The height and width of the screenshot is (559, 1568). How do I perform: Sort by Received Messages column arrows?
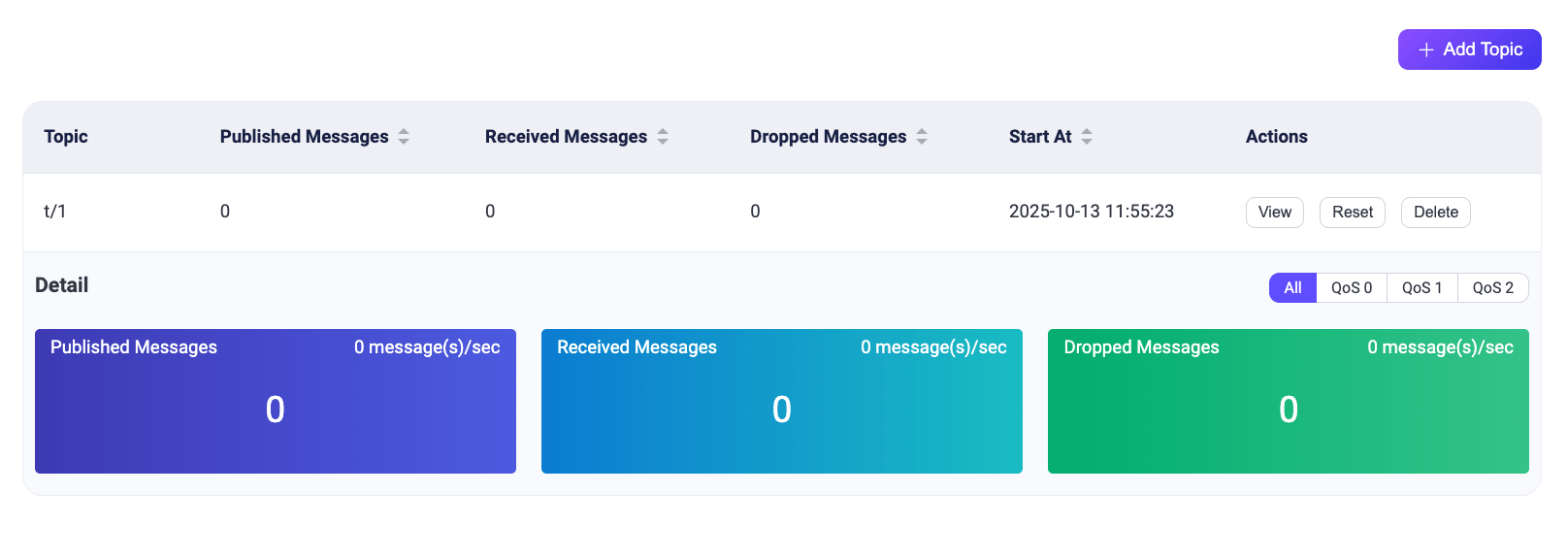point(663,137)
